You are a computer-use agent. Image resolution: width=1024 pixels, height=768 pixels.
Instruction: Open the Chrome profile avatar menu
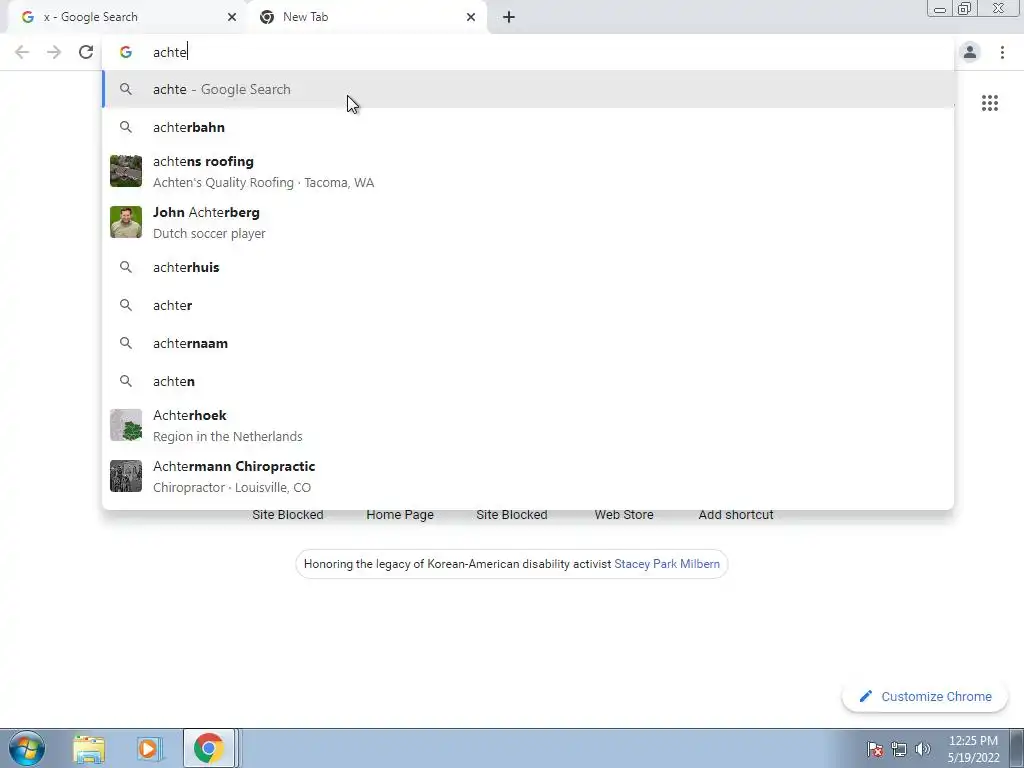coord(970,52)
